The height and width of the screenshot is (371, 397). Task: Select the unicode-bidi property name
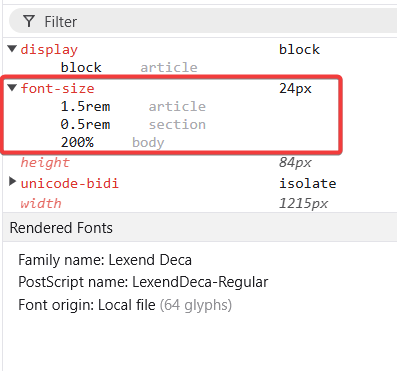pos(70,184)
